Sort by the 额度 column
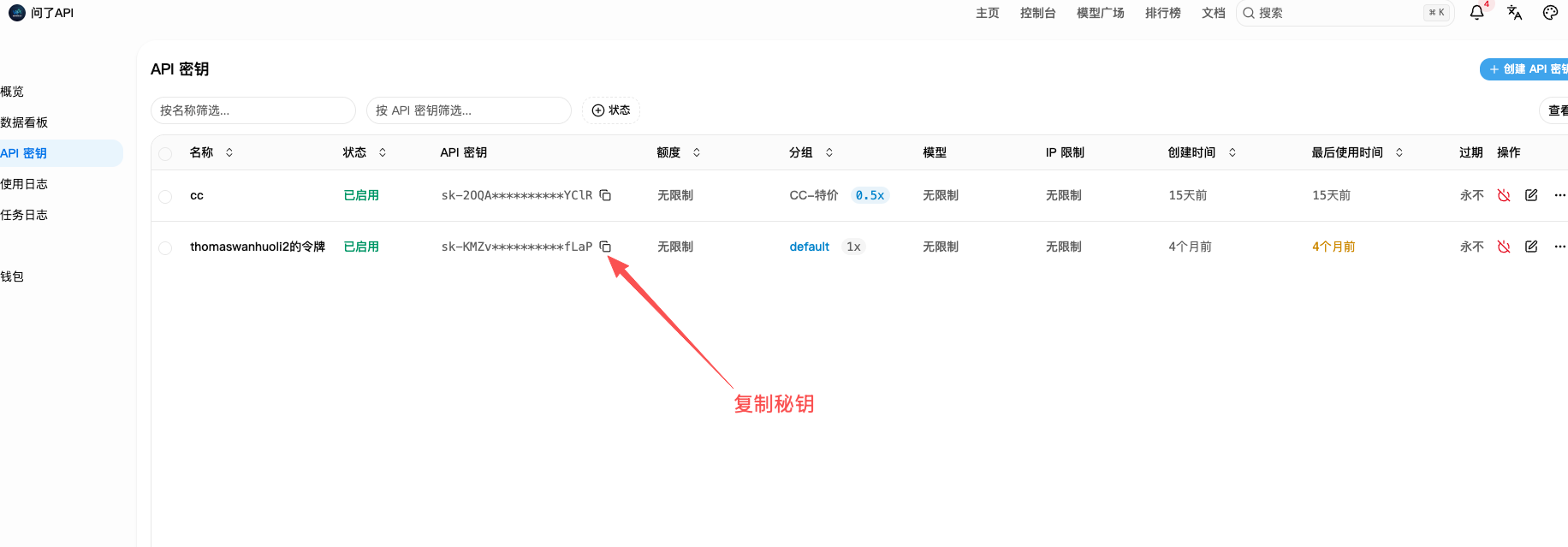 tap(679, 152)
